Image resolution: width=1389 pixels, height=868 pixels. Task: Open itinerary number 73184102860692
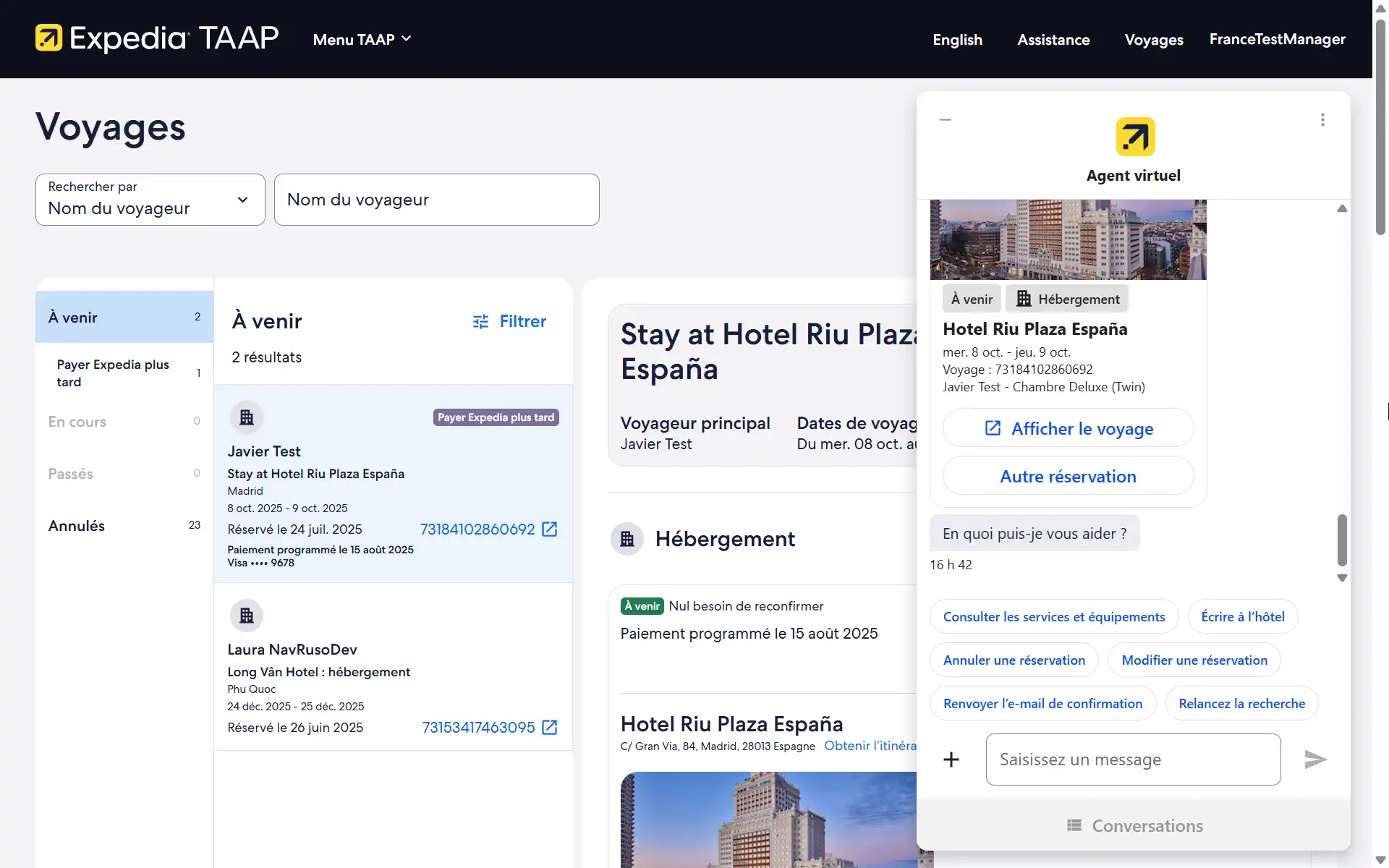click(477, 529)
